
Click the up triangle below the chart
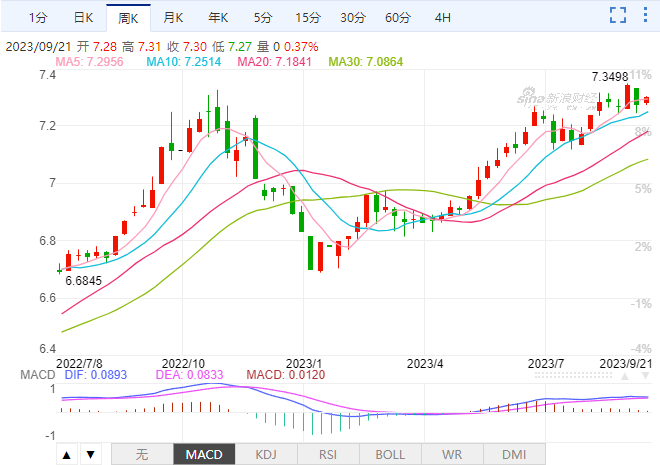(x=66, y=454)
